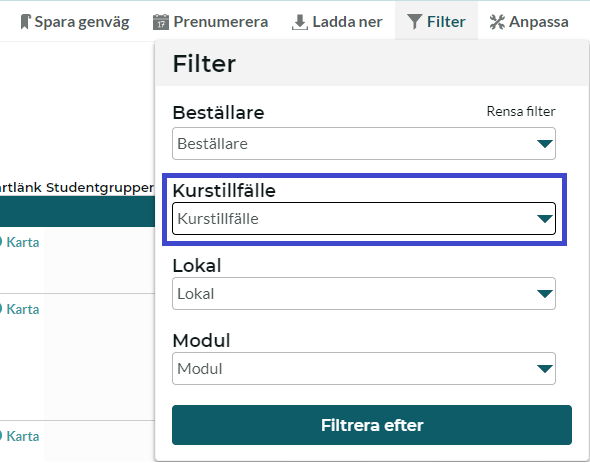Expand the Kurstillfälle dropdown arrow

click(x=544, y=219)
